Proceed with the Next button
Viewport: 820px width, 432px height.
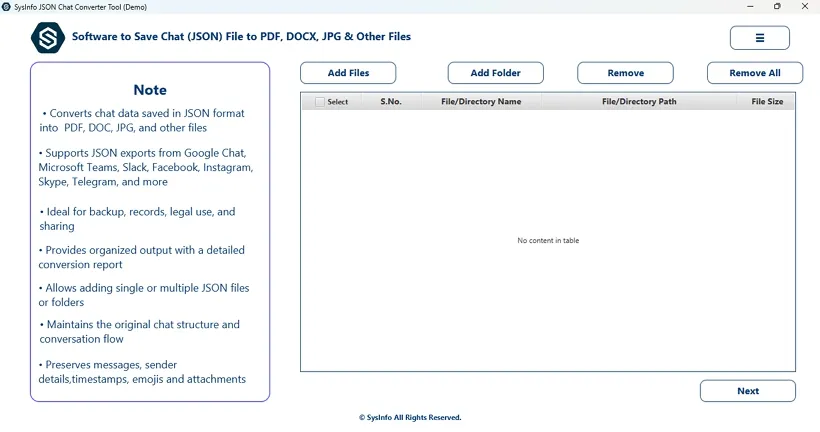coord(748,391)
